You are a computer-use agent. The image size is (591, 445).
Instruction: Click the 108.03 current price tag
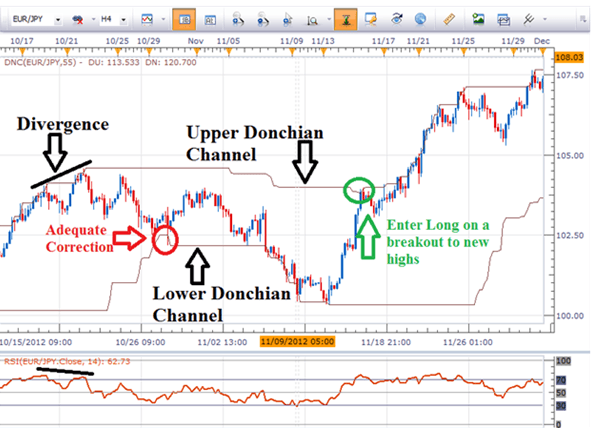[x=569, y=57]
